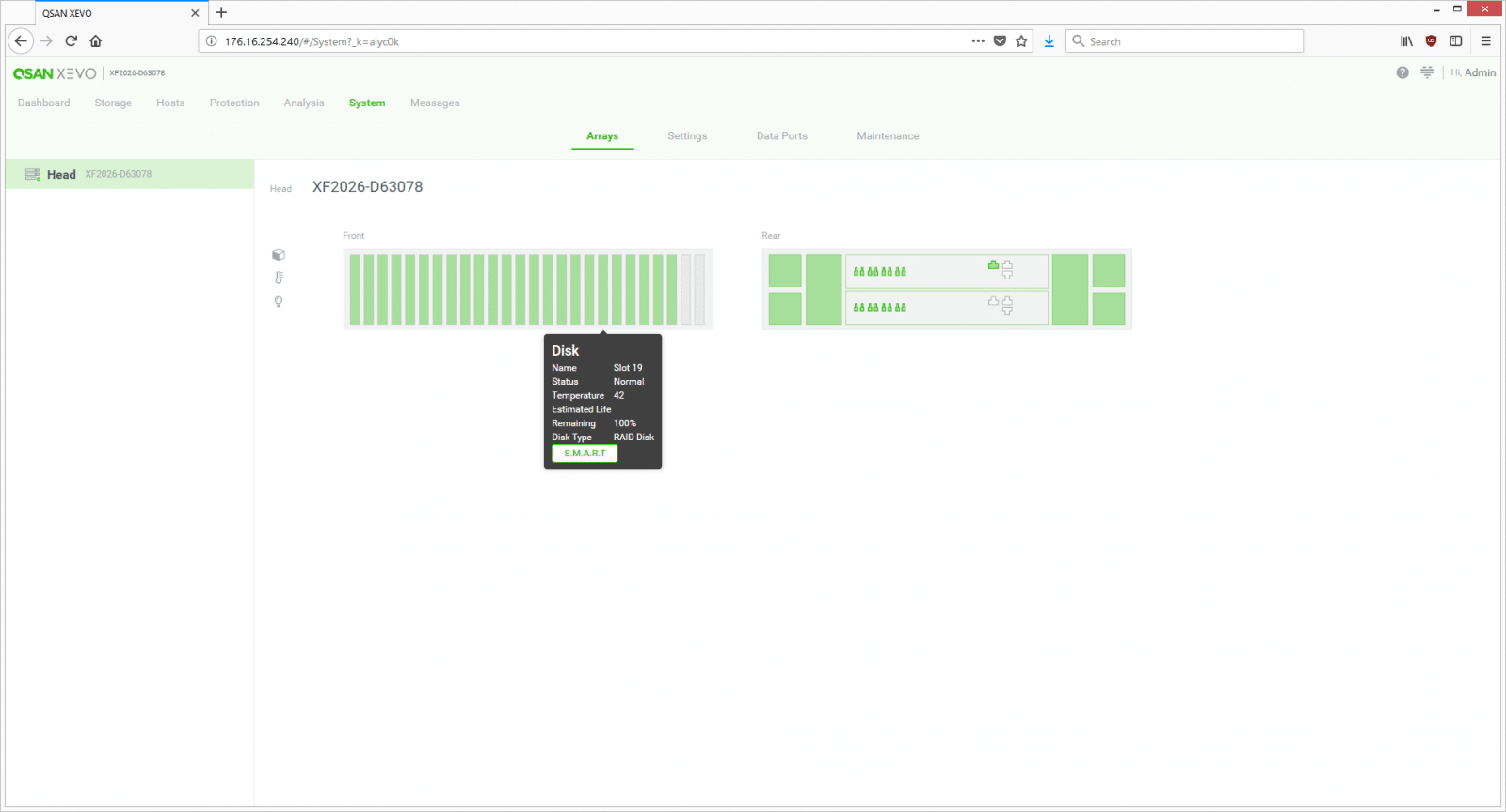Open the Hosts menu
1506x812 pixels.
pos(170,103)
